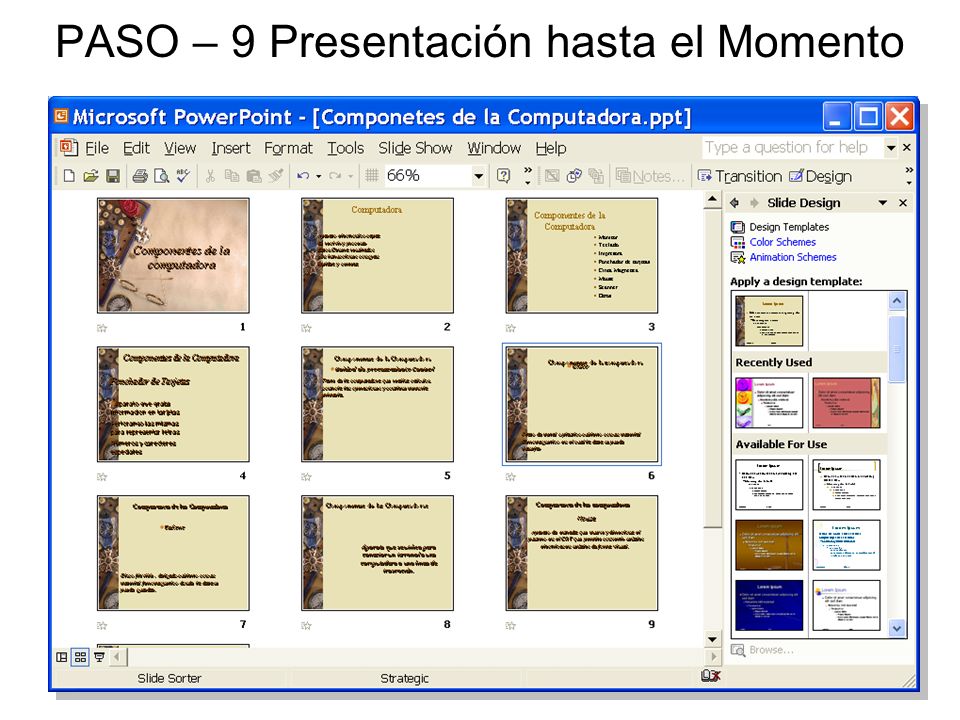Screen dimensions: 960x720
Task: Click the Design toolbar button
Action: tap(820, 176)
